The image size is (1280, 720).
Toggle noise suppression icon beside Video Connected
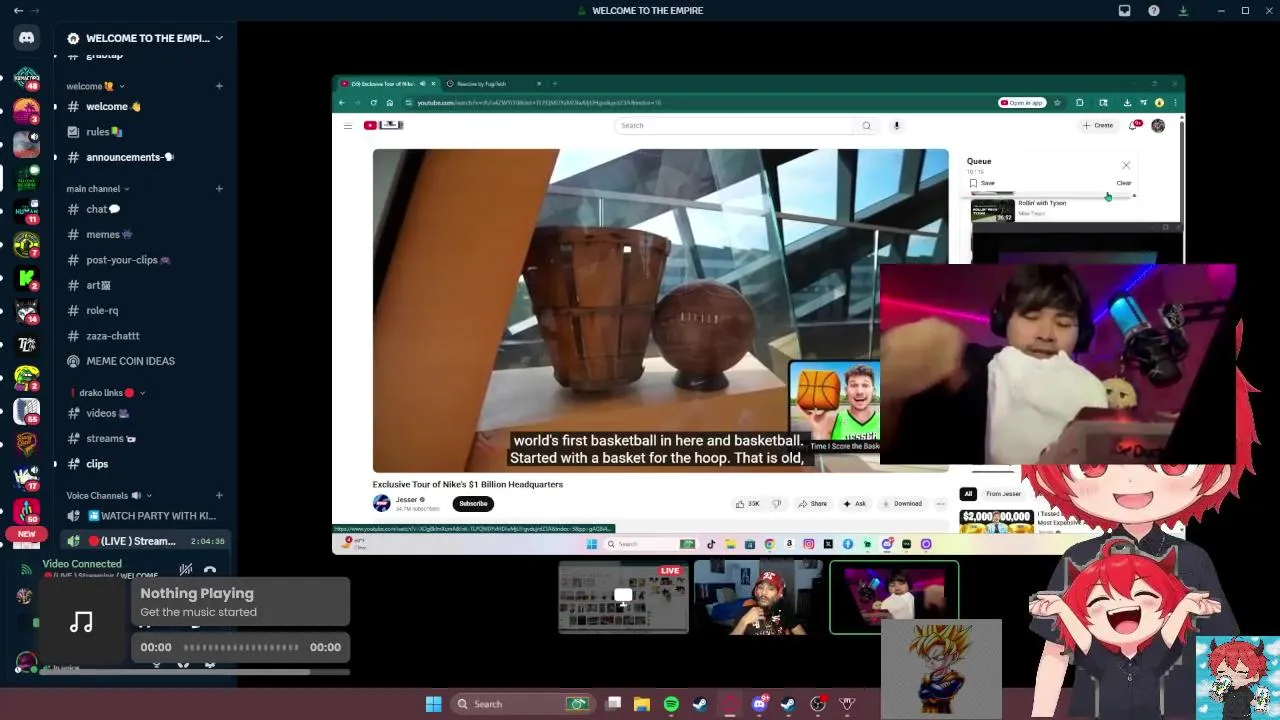tap(185, 570)
